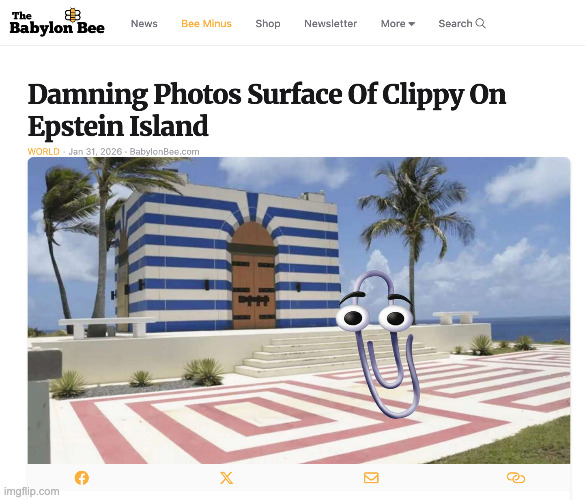Open the More menu
The width and height of the screenshot is (585, 500).
[x=398, y=24]
